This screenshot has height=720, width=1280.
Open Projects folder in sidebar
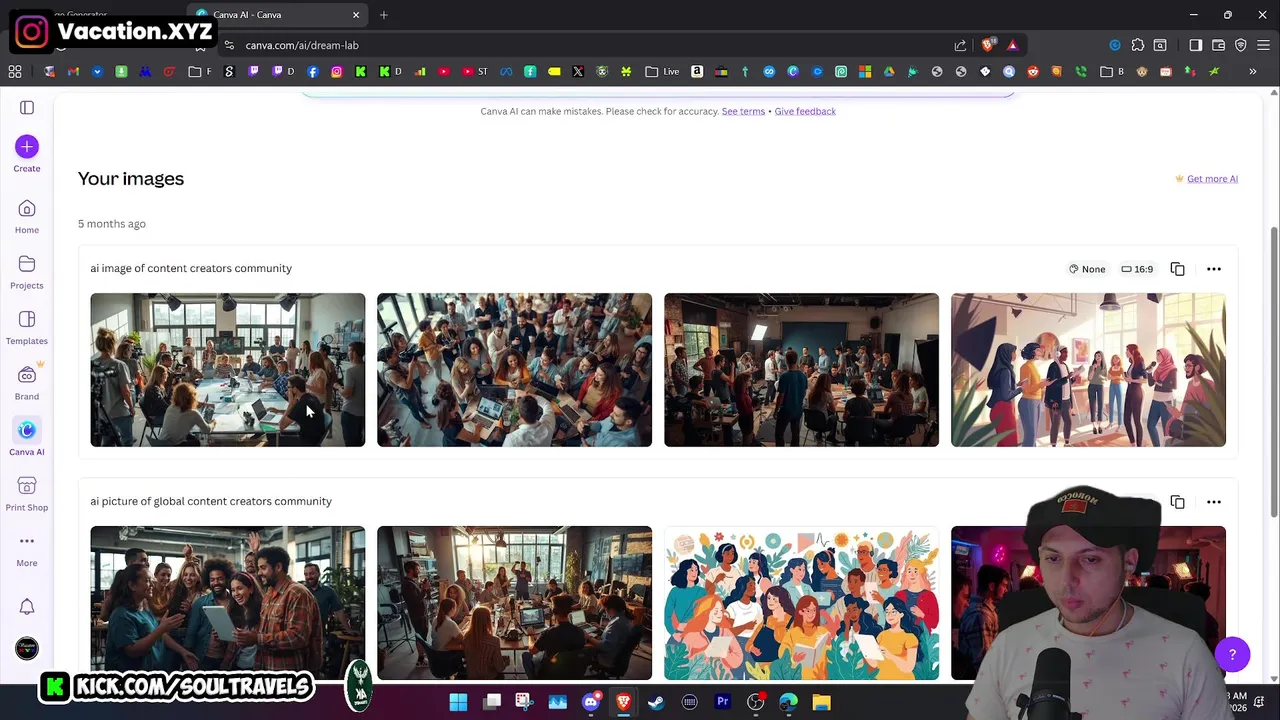(27, 271)
